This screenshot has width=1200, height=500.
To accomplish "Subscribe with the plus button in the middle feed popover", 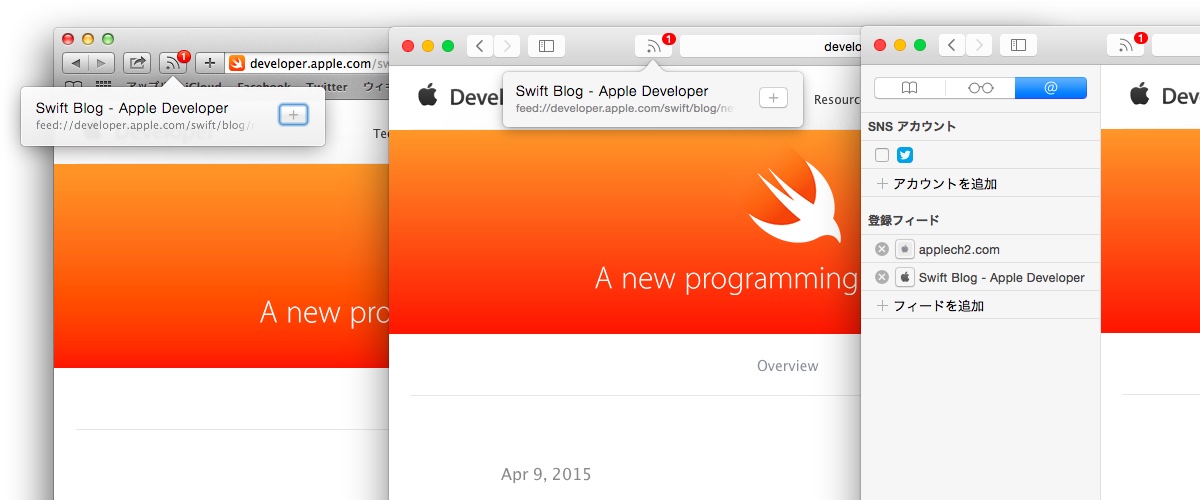I will [774, 98].
